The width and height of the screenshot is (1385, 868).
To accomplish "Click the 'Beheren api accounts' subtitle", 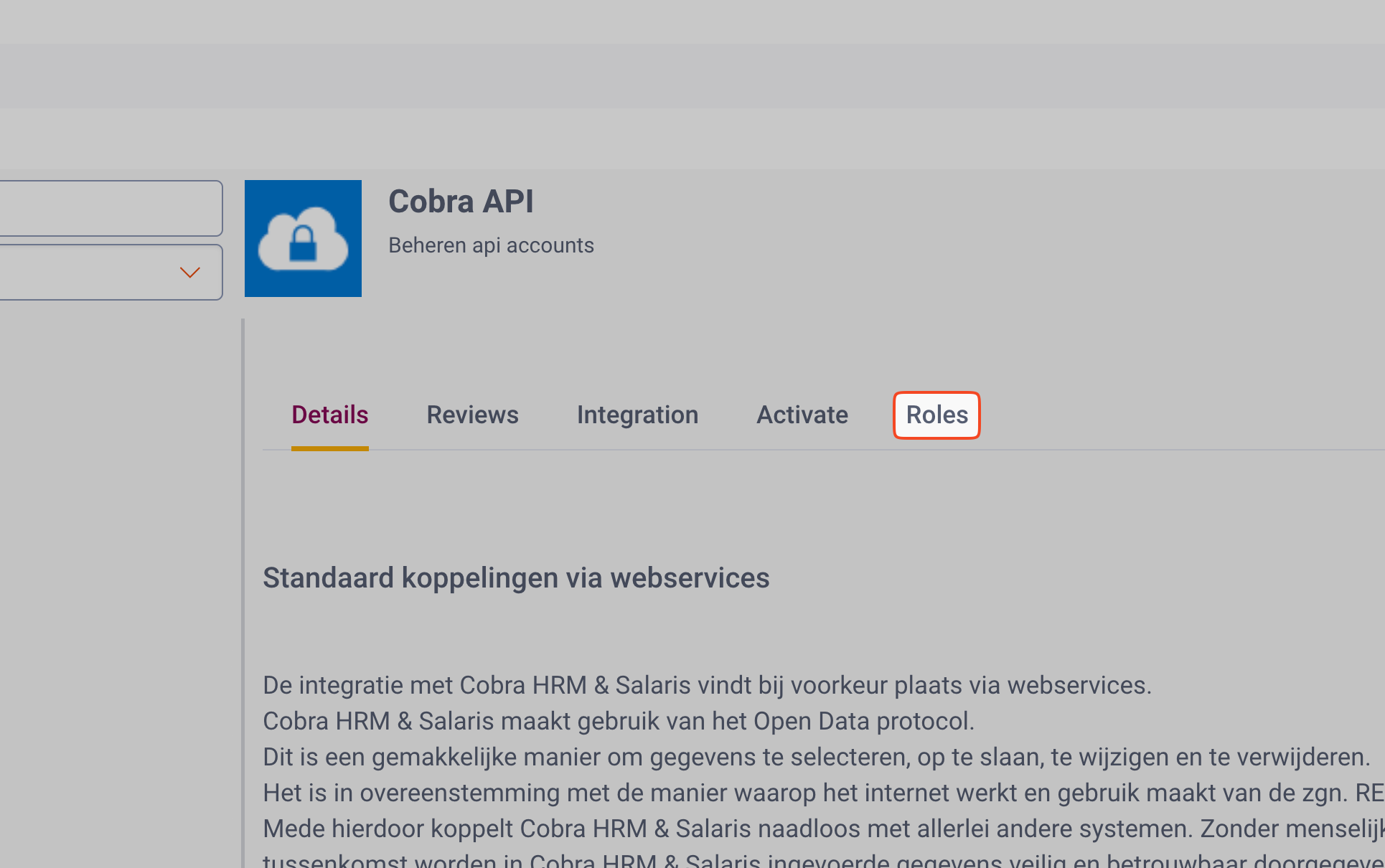I will (x=491, y=246).
